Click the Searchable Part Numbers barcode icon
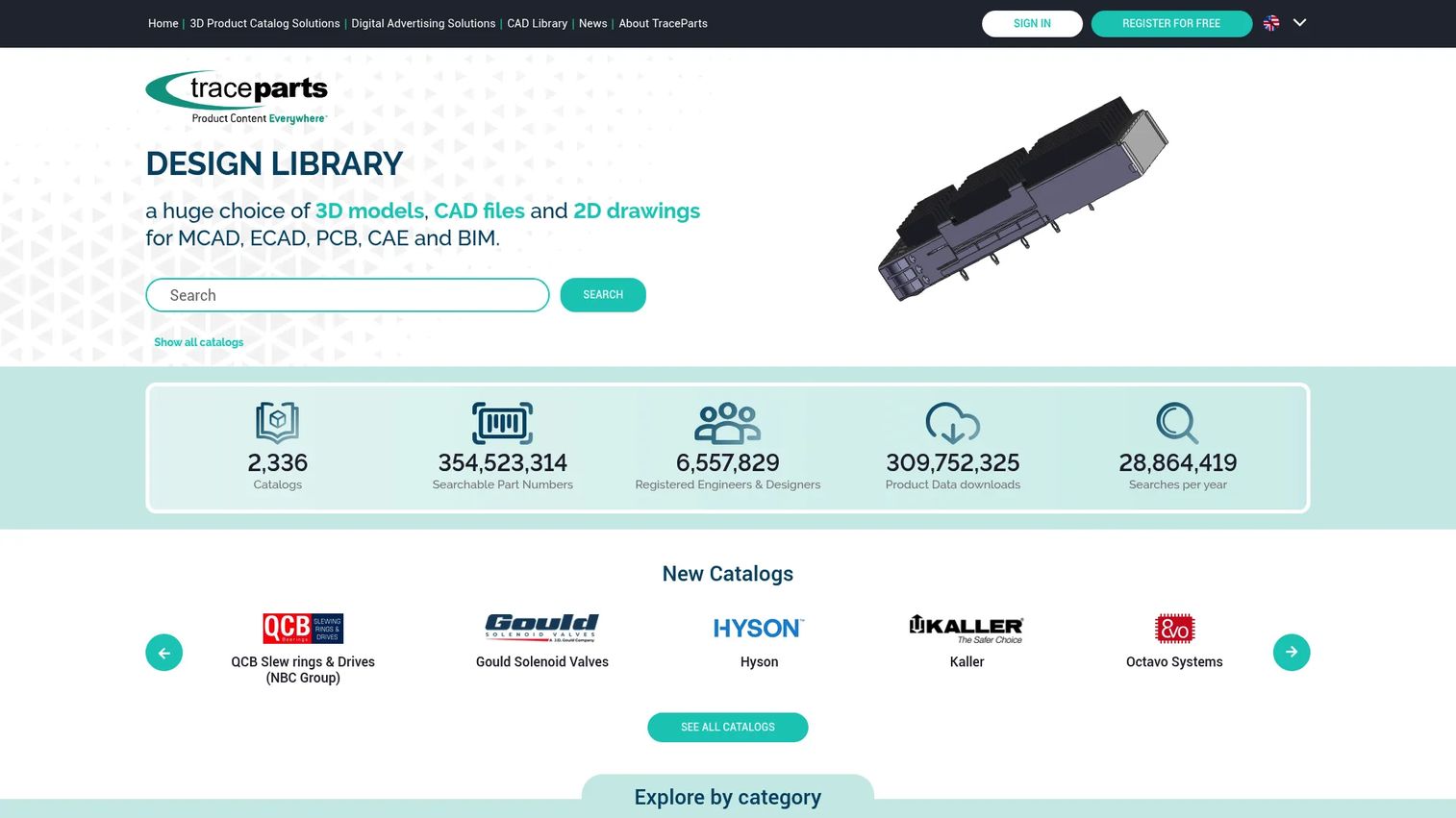Image resolution: width=1456 pixels, height=818 pixels. [503, 423]
